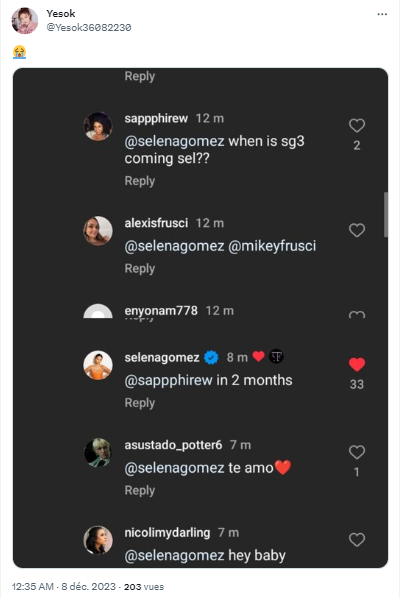
Task: Click selenagomez's profile picture
Action: pyautogui.click(x=98, y=365)
